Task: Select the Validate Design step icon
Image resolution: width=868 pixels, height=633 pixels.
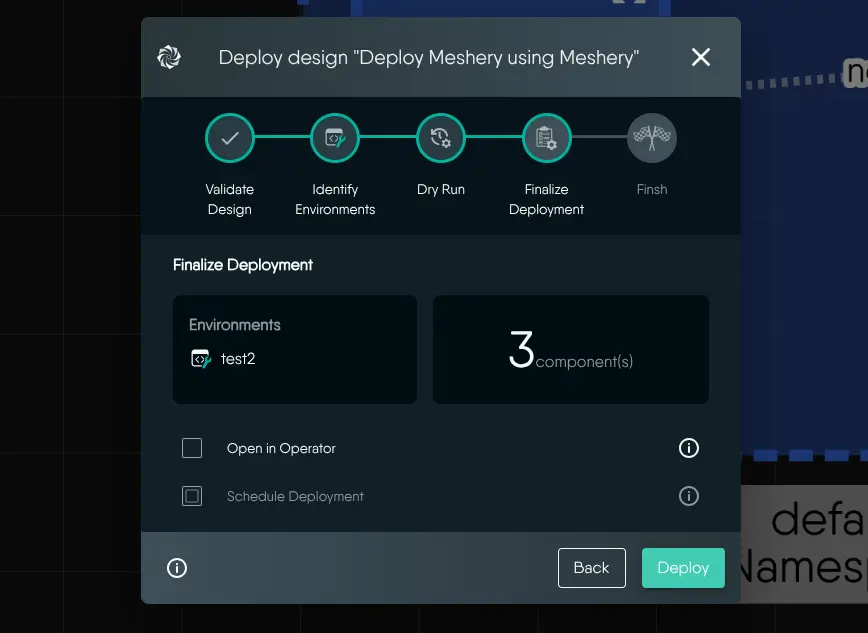Action: (230, 138)
